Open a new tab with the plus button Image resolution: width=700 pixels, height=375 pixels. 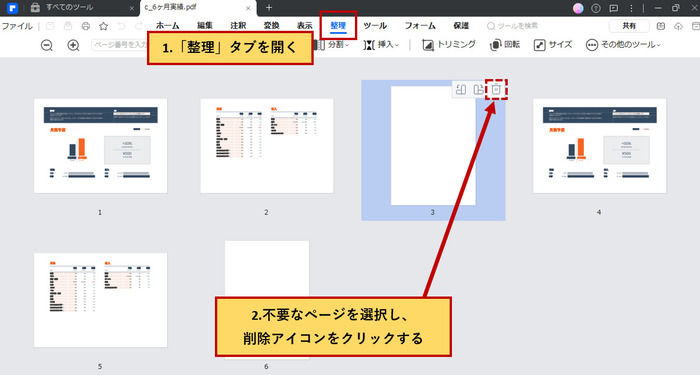[x=269, y=8]
